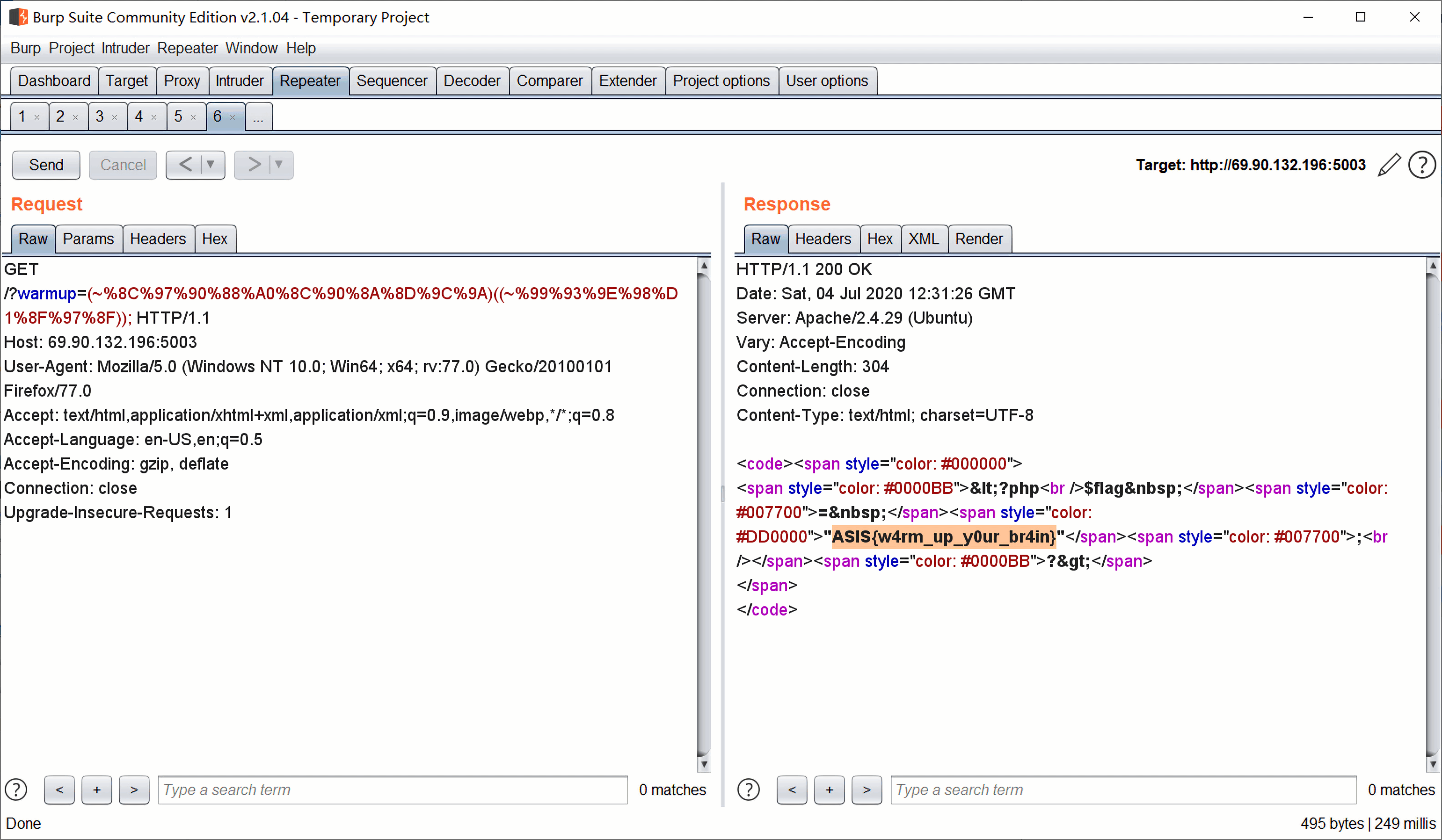Open the User options tab
Viewport: 1442px width, 840px height.
tap(827, 80)
